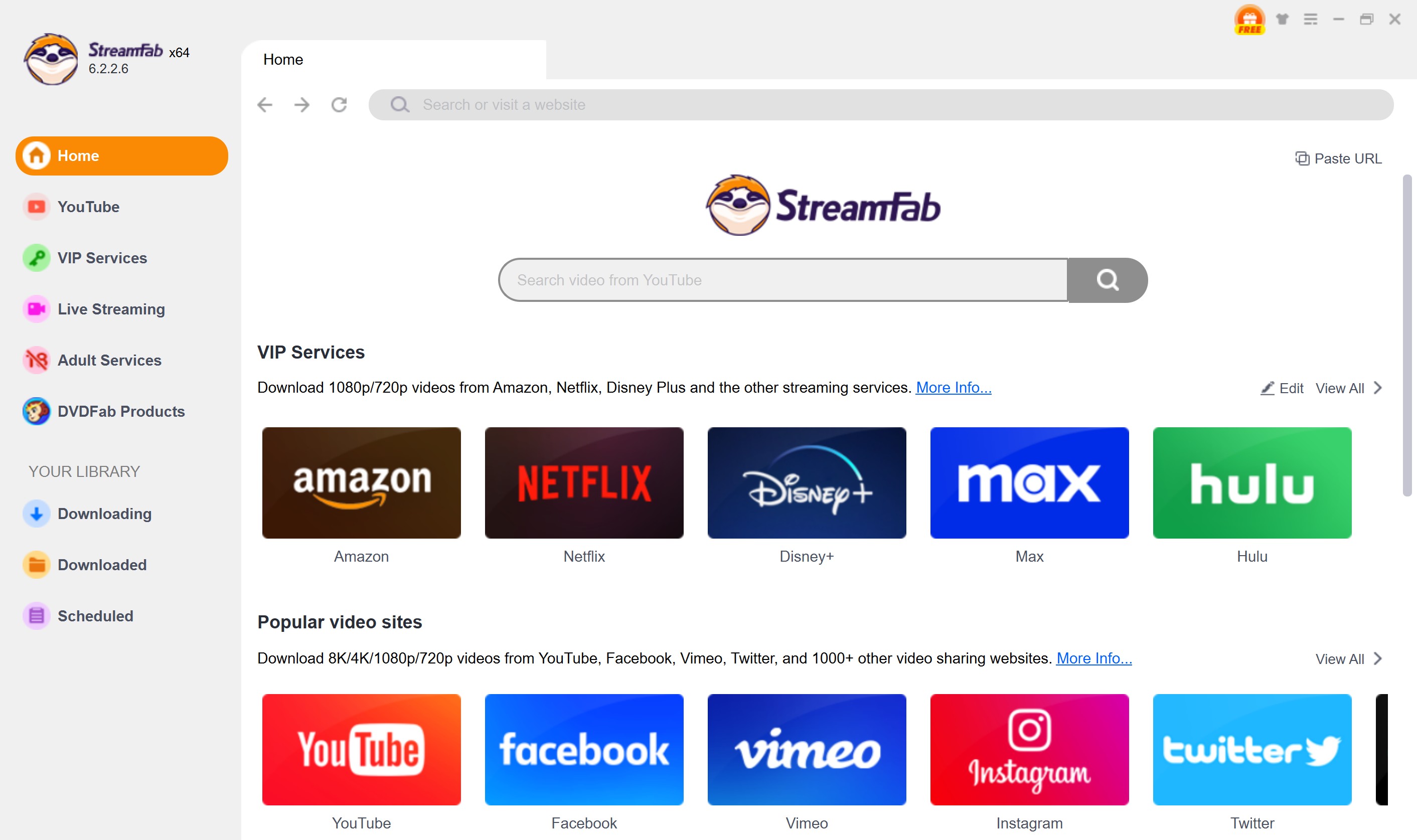Open the skin/theme shirt icon
The image size is (1417, 840).
click(1282, 19)
